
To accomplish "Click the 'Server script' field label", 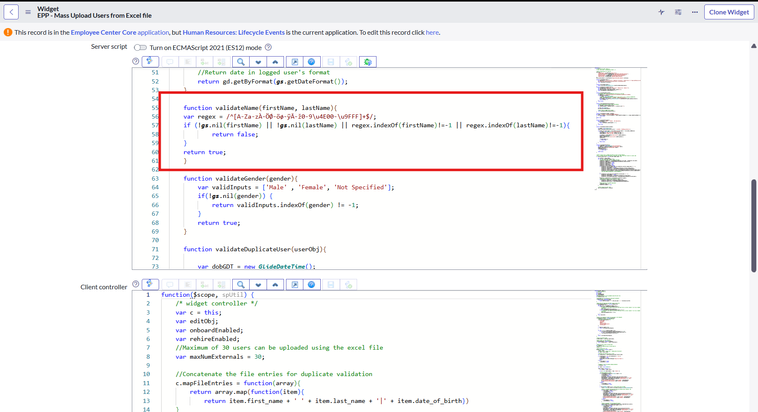I will (x=109, y=46).
